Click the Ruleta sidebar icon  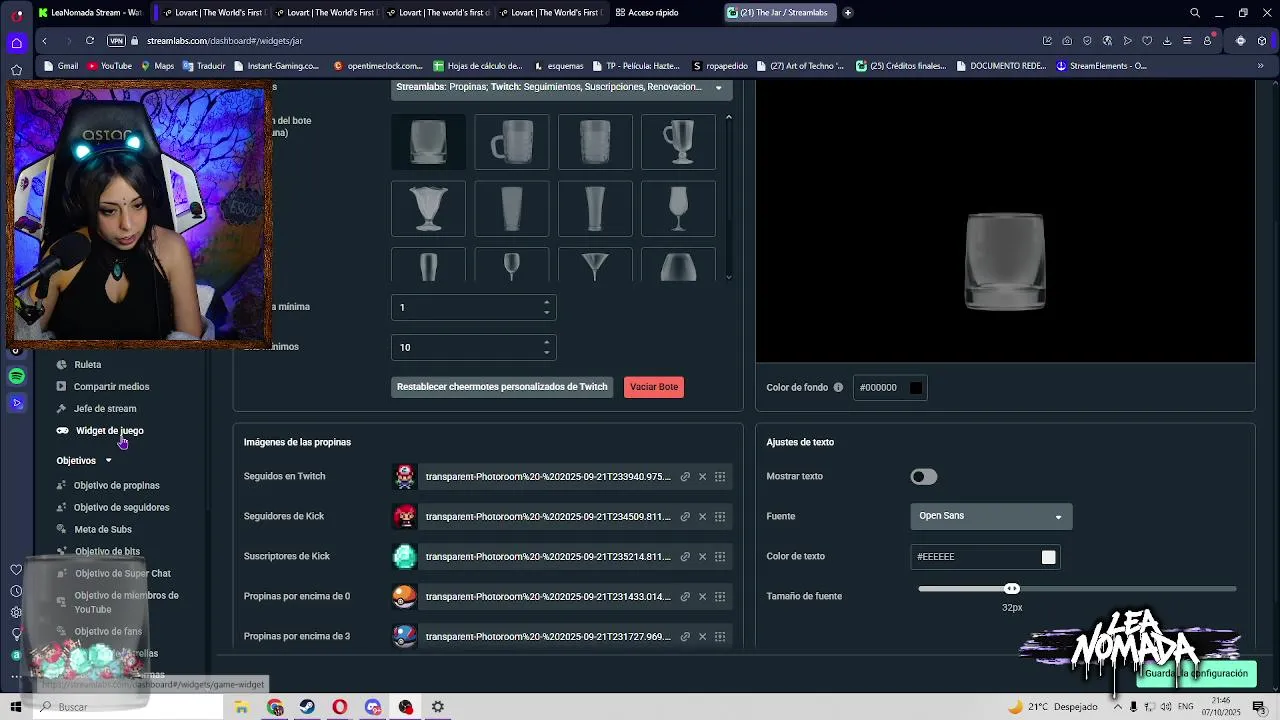[62, 364]
